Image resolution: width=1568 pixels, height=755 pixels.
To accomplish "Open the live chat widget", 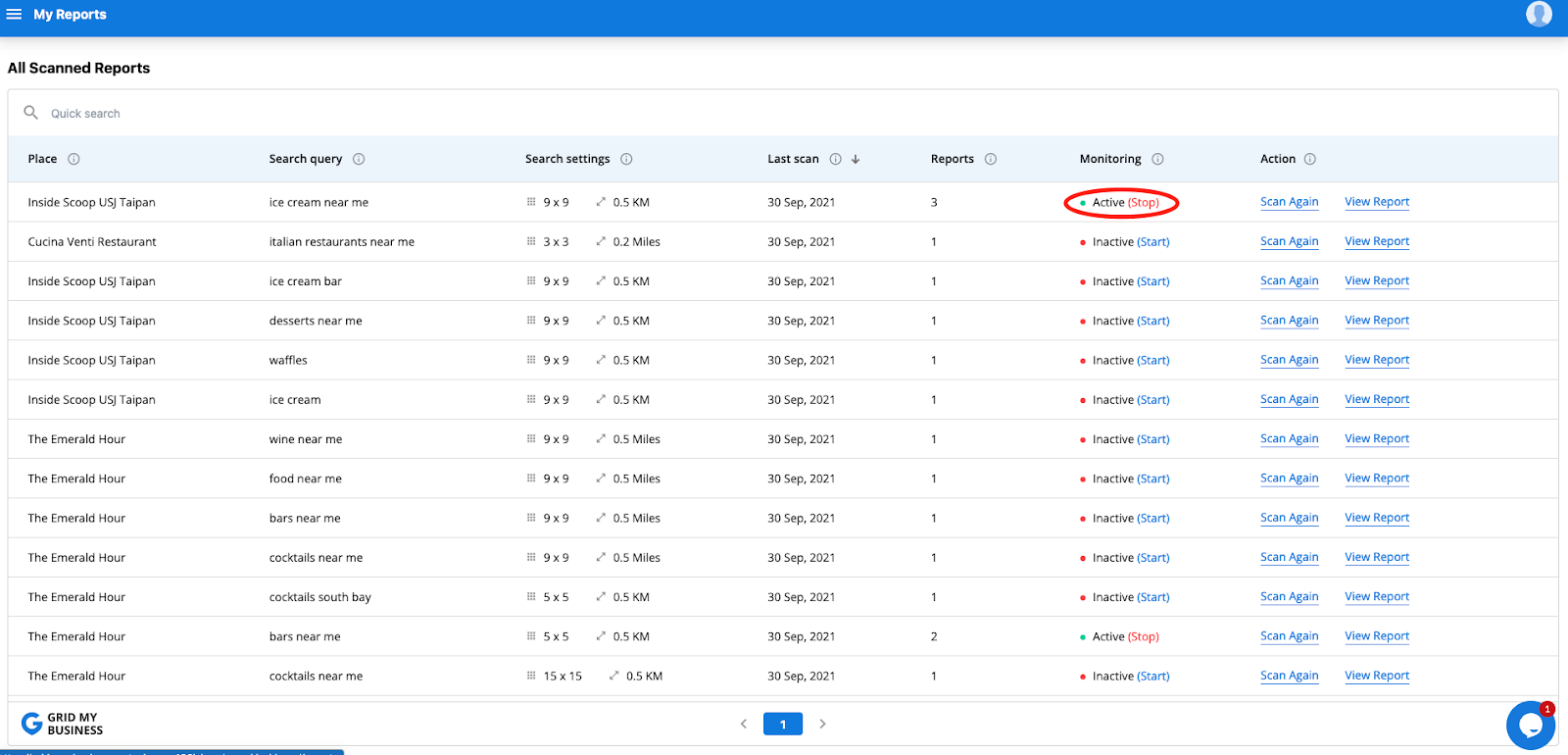I will [x=1531, y=725].
